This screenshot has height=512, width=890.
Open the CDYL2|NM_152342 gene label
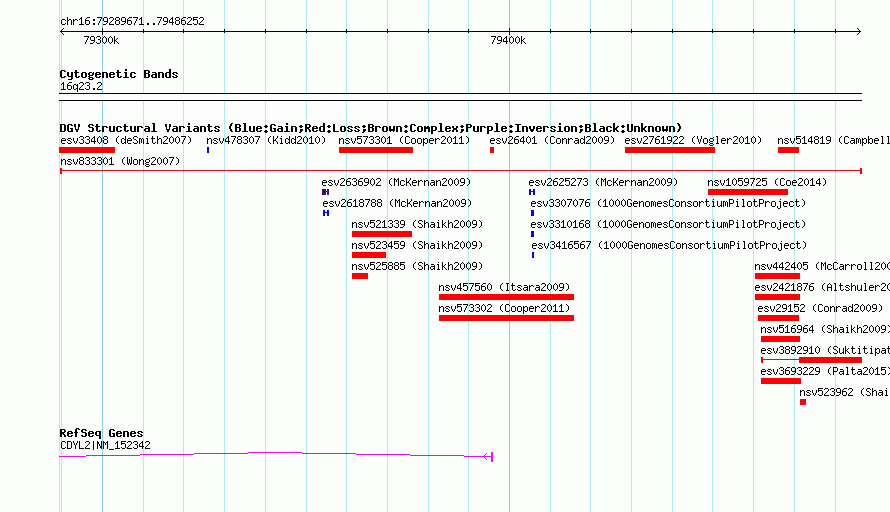pyautogui.click(x=105, y=446)
